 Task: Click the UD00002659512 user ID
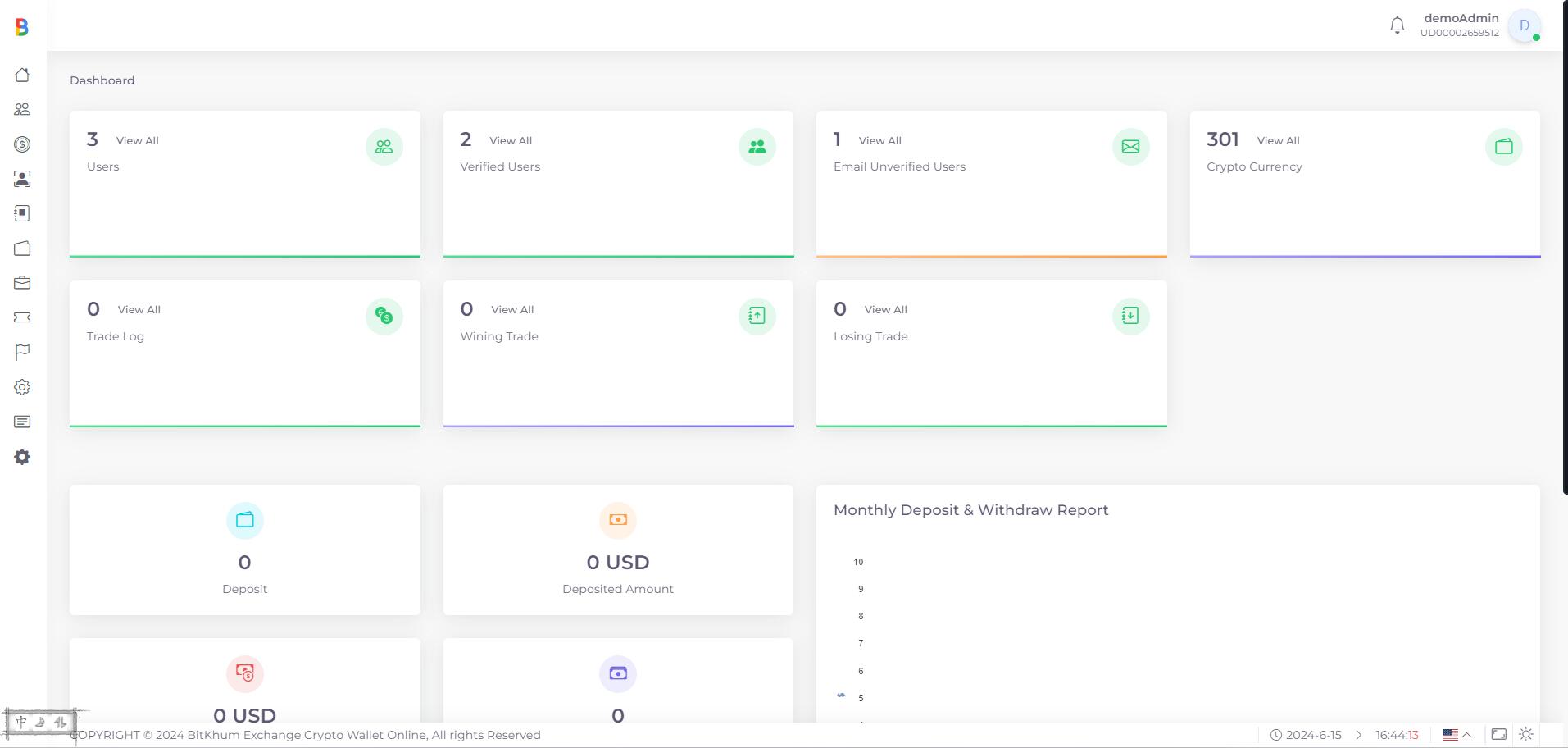tap(1460, 34)
